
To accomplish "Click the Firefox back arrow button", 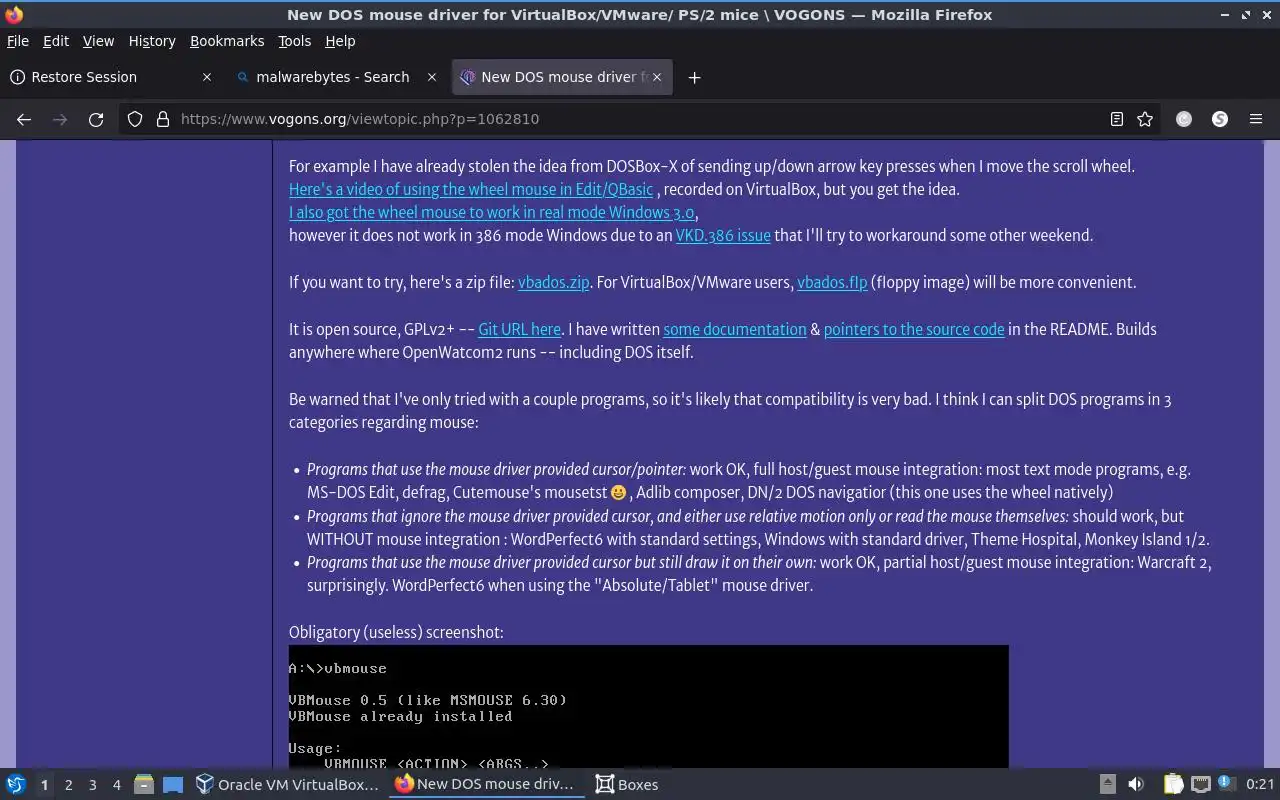I will 24,119.
